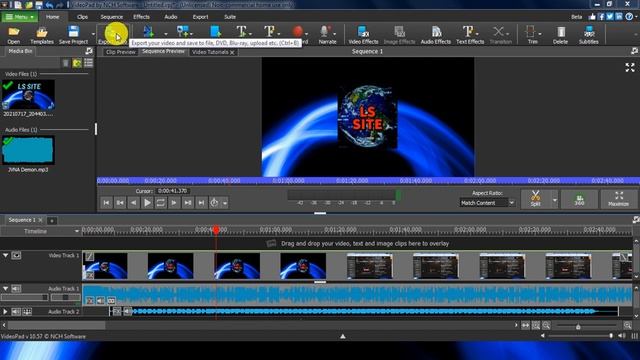The image size is (640, 360).
Task: Open the Aspect Ratio Match Content dropdown
Action: (487, 203)
